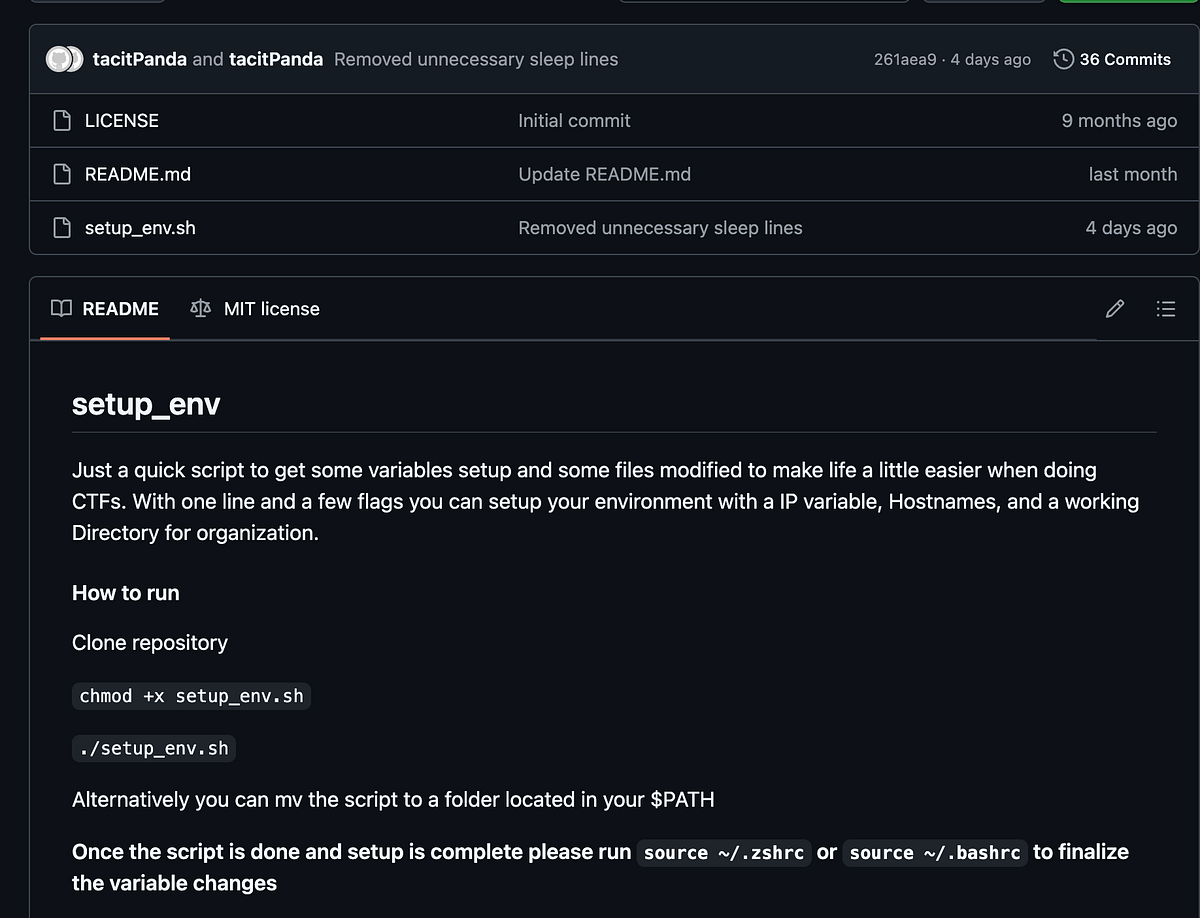The width and height of the screenshot is (1200, 918).
Task: Open the MIT license tab
Action: click(271, 309)
